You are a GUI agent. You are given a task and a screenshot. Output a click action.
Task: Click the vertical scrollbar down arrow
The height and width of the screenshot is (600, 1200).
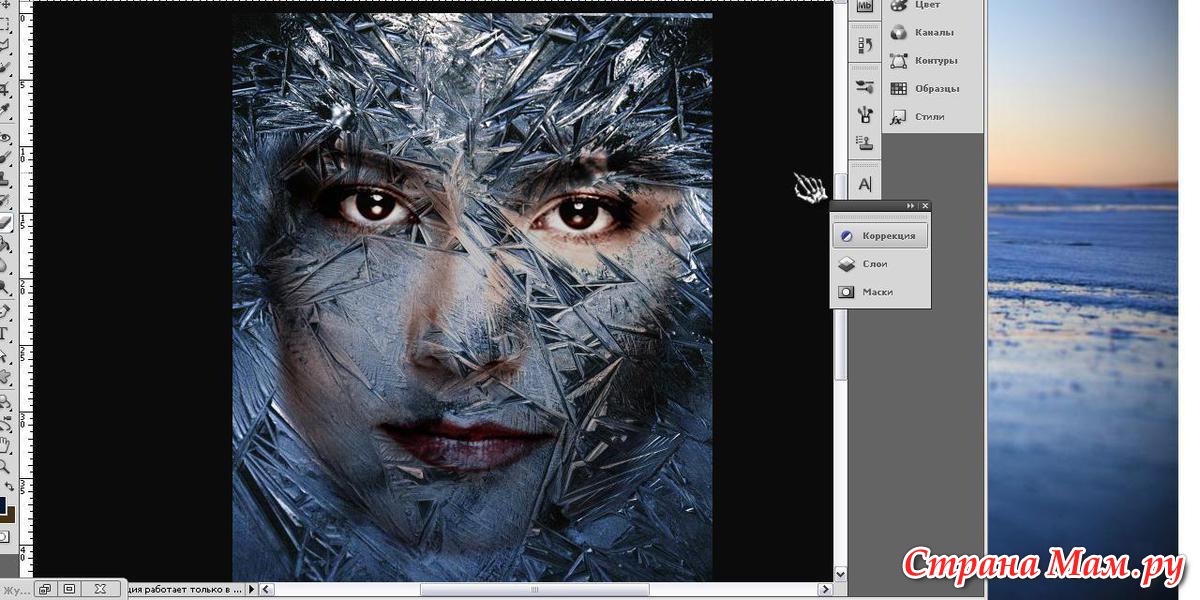840,575
